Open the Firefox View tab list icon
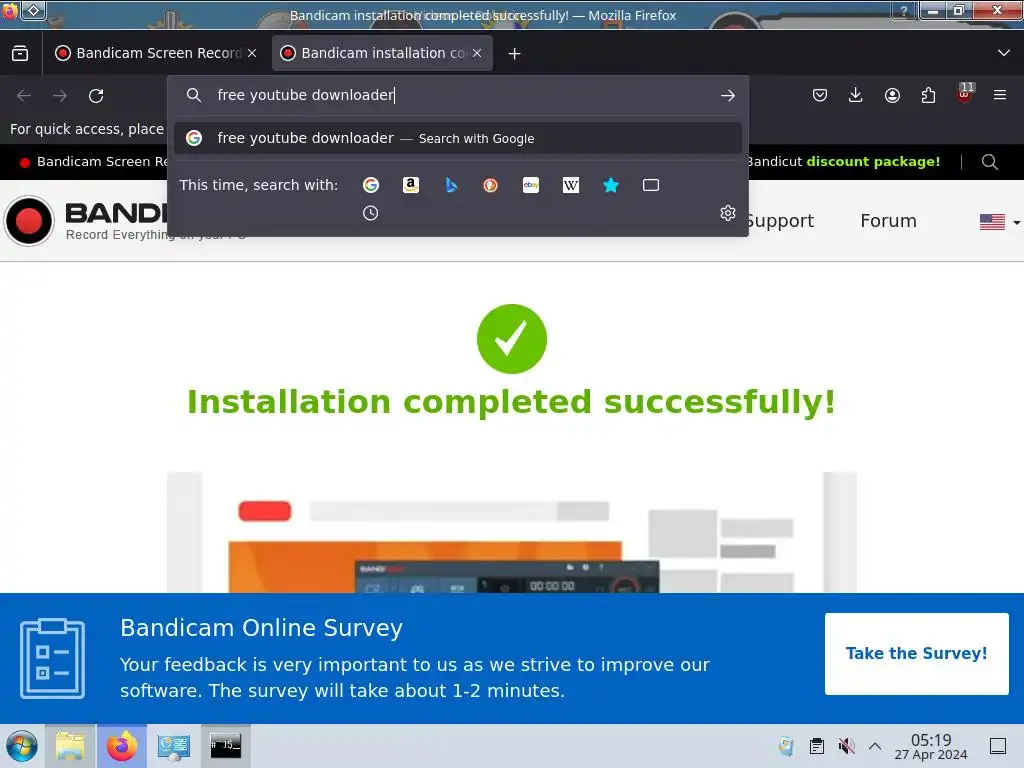This screenshot has height=768, width=1024. (x=20, y=53)
